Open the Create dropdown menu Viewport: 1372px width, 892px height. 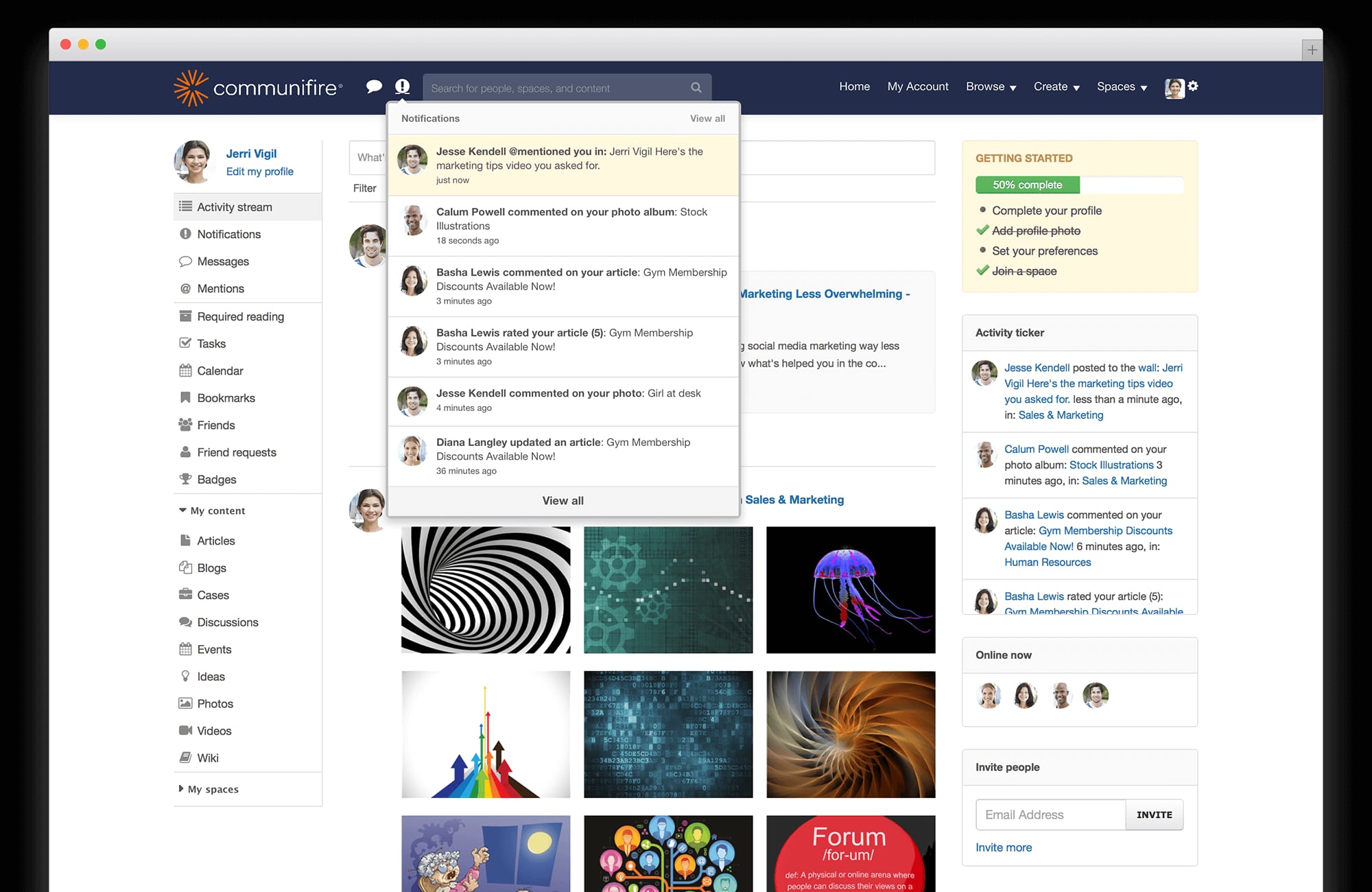[x=1056, y=86]
